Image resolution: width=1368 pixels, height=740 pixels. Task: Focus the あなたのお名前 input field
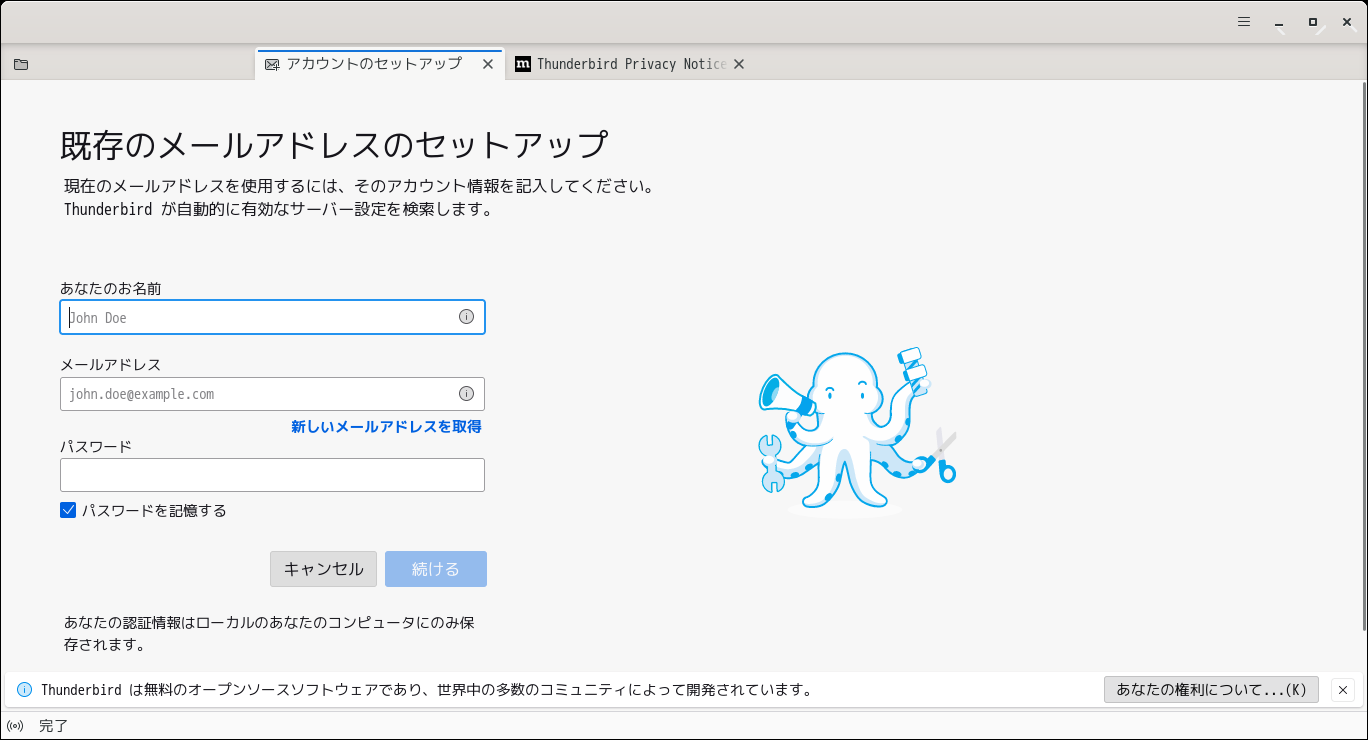pos(272,317)
